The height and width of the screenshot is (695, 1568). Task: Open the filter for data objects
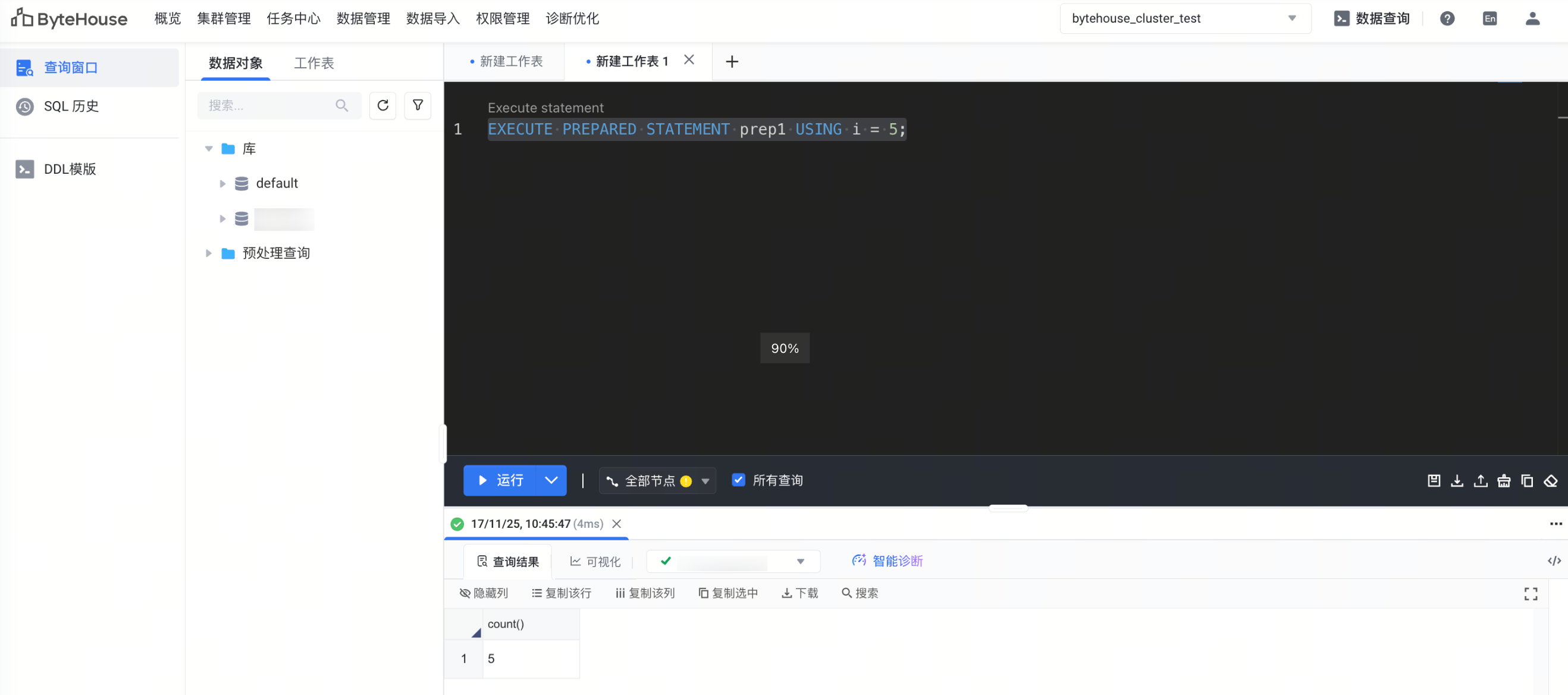click(418, 105)
